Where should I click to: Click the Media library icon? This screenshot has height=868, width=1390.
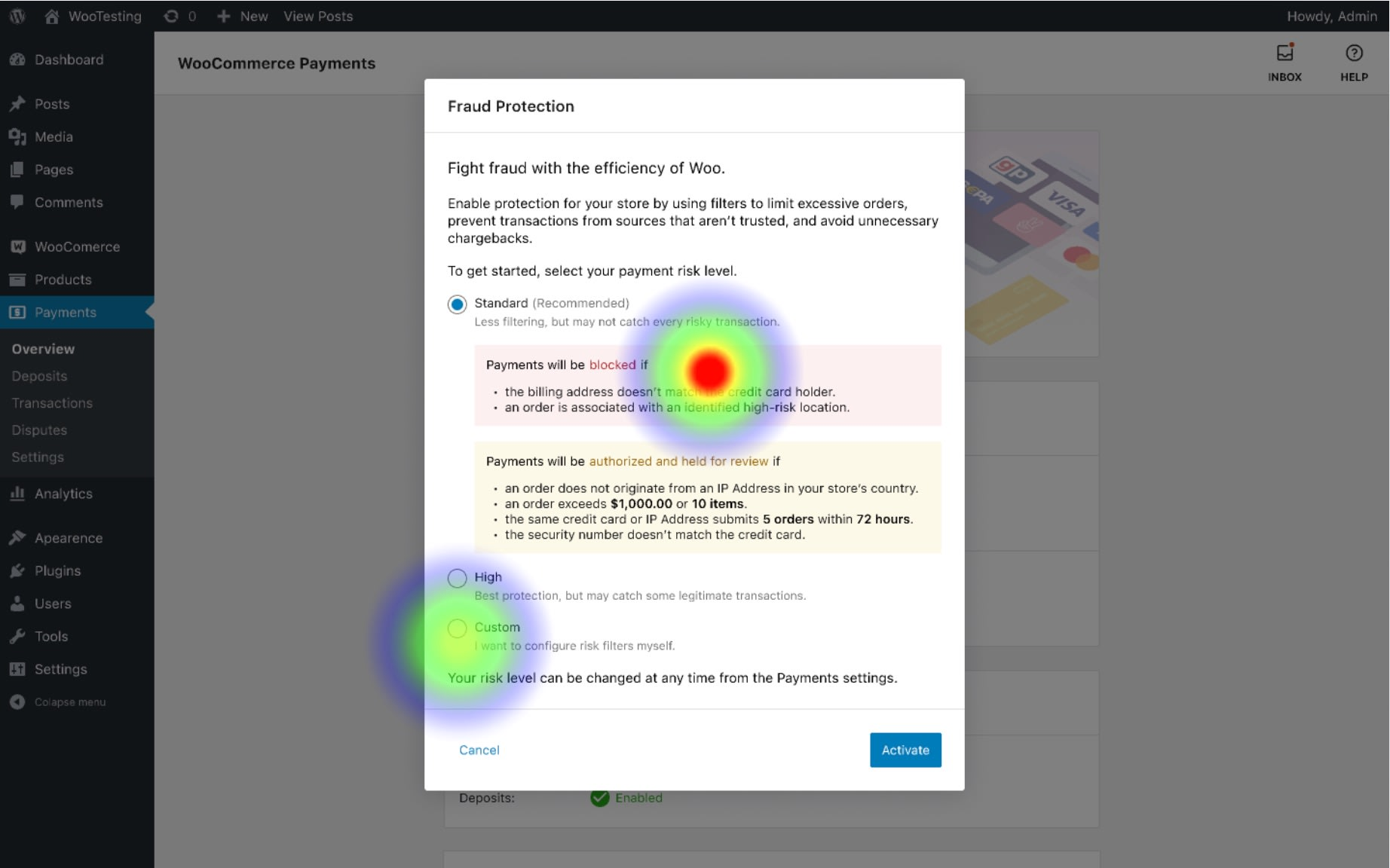[x=17, y=136]
